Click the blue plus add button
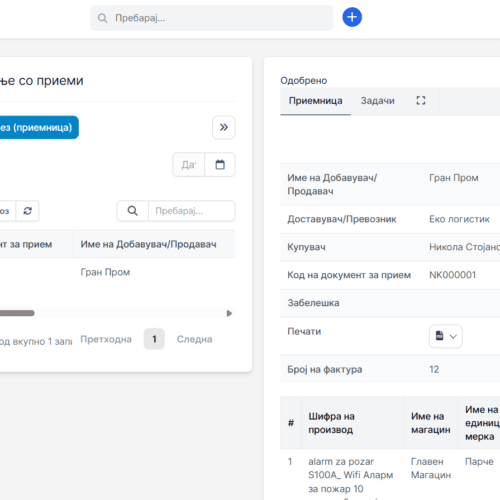The height and width of the screenshot is (500, 500). 352,17
